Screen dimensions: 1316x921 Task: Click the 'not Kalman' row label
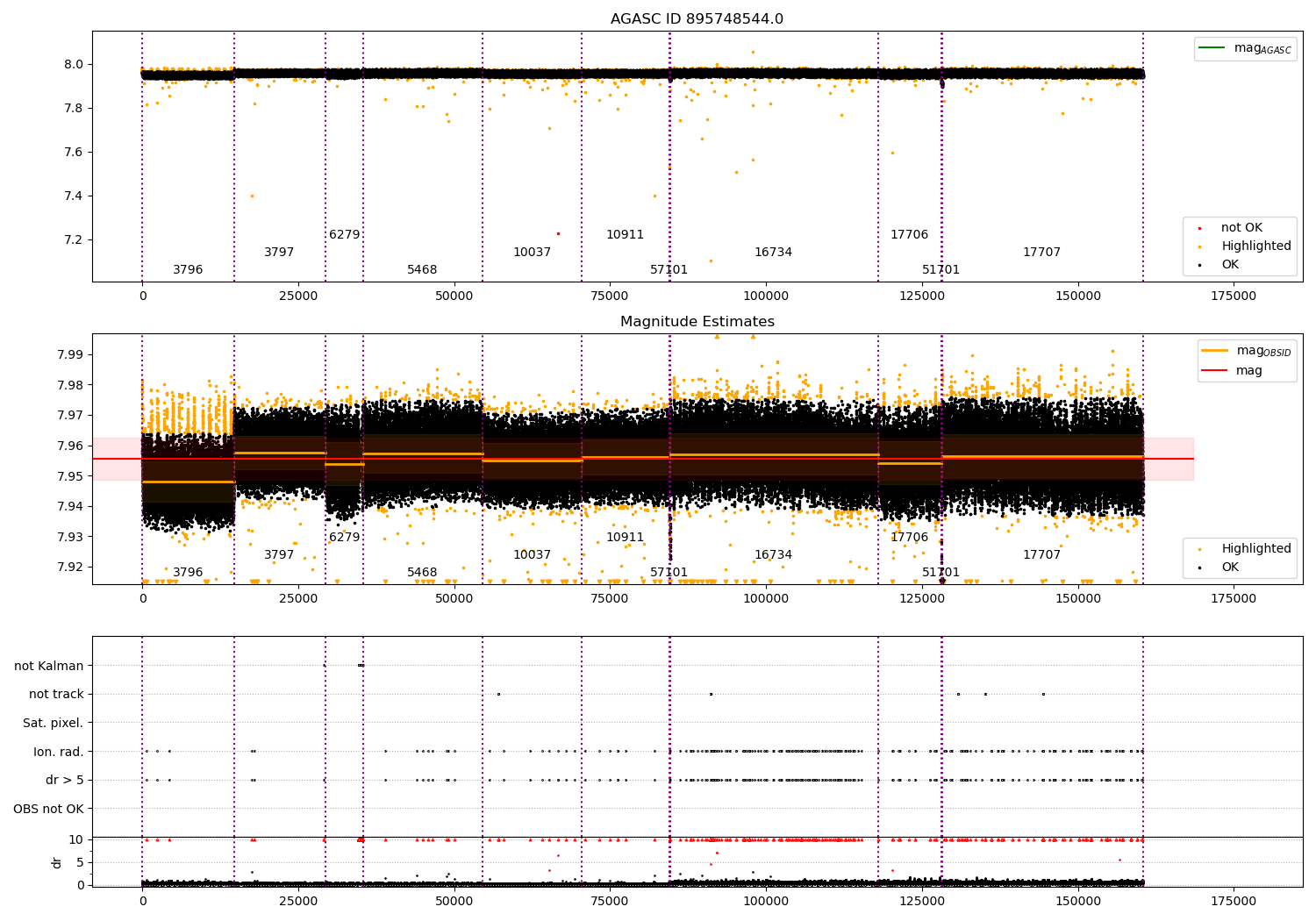(49, 666)
